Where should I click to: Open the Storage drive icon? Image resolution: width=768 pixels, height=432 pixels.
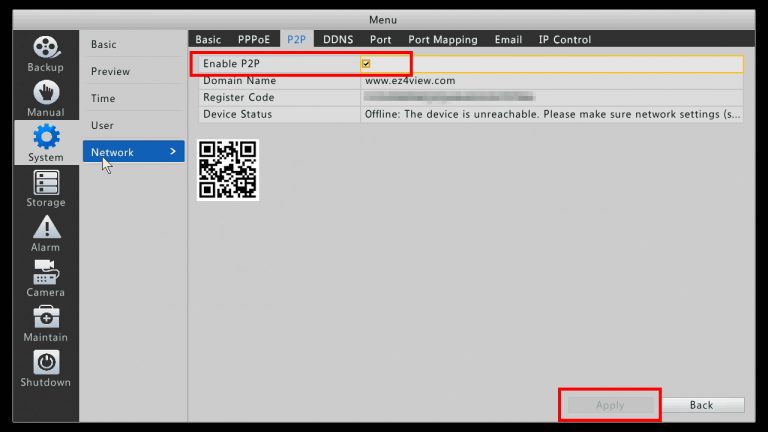point(46,182)
